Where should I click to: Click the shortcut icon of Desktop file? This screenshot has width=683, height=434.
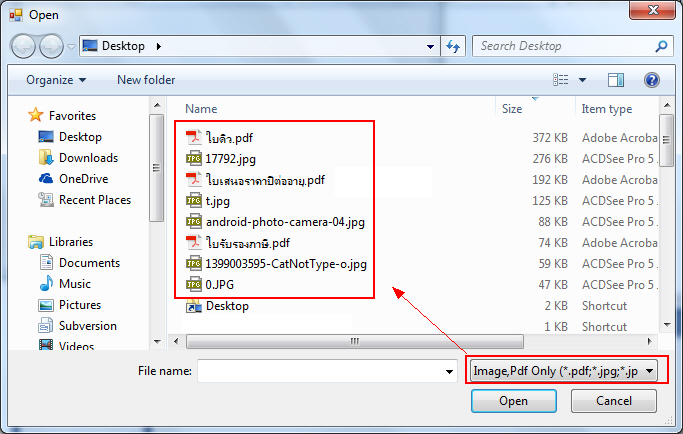[x=193, y=306]
